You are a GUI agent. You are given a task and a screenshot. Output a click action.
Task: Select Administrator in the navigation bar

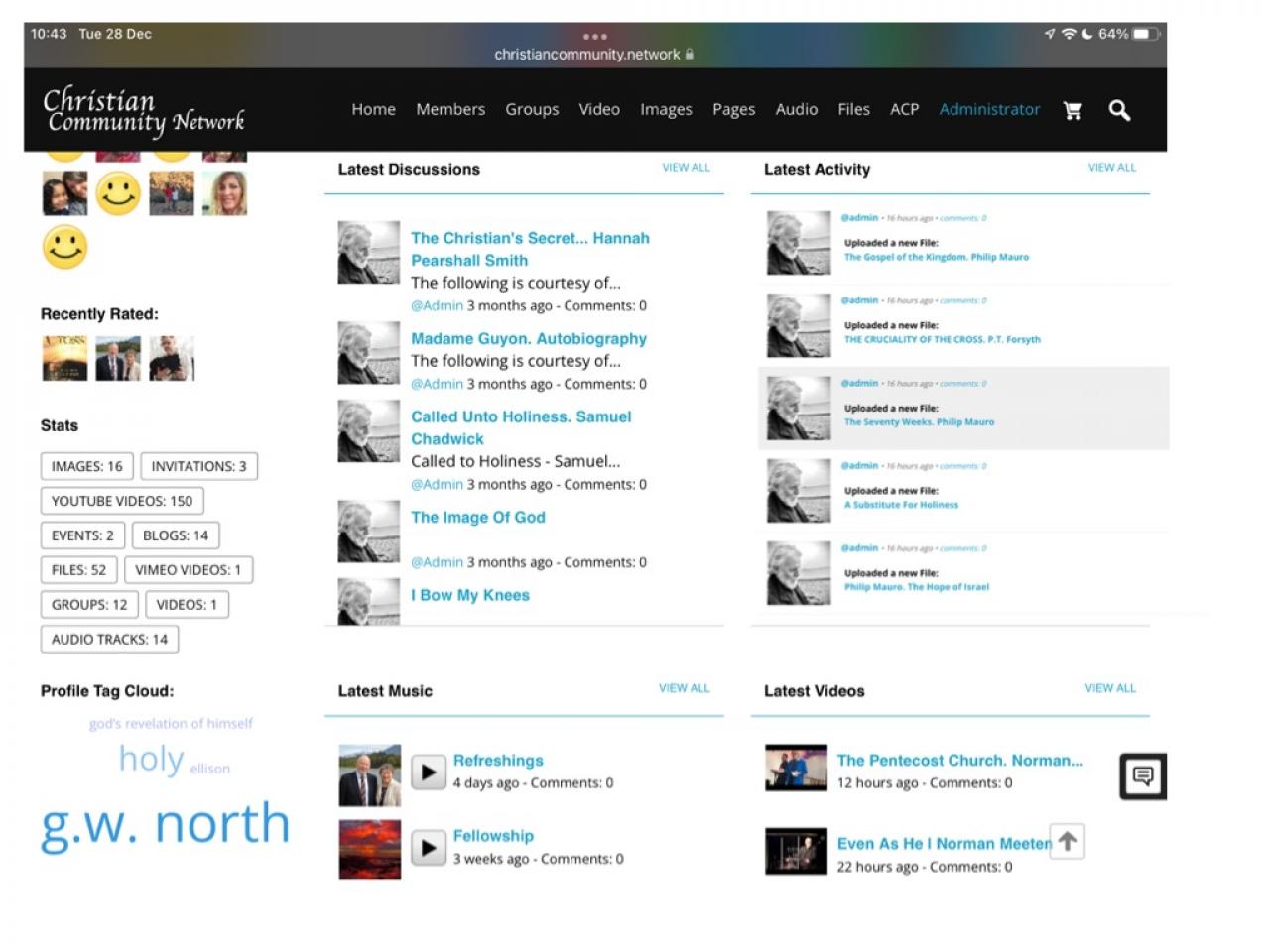tap(989, 109)
